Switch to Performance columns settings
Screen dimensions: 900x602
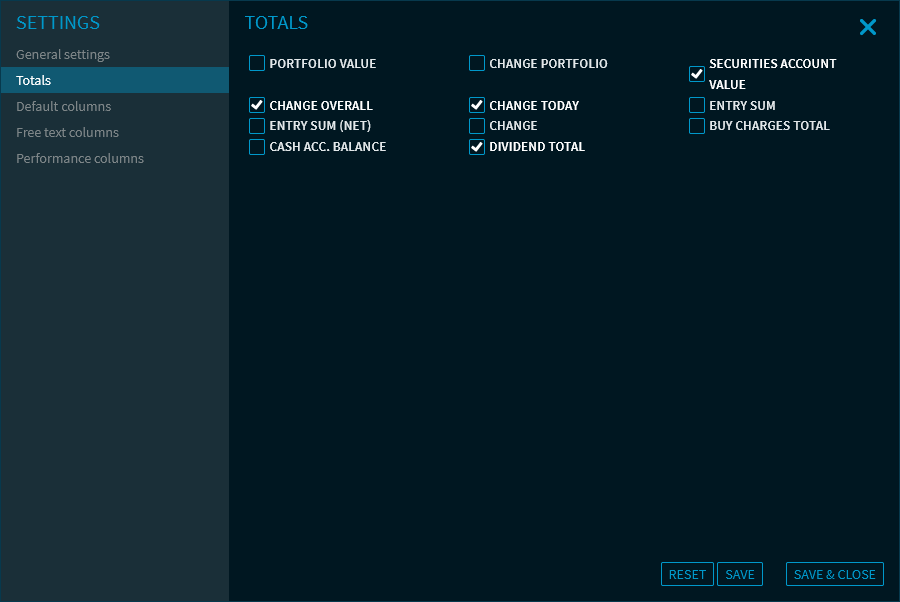click(80, 159)
